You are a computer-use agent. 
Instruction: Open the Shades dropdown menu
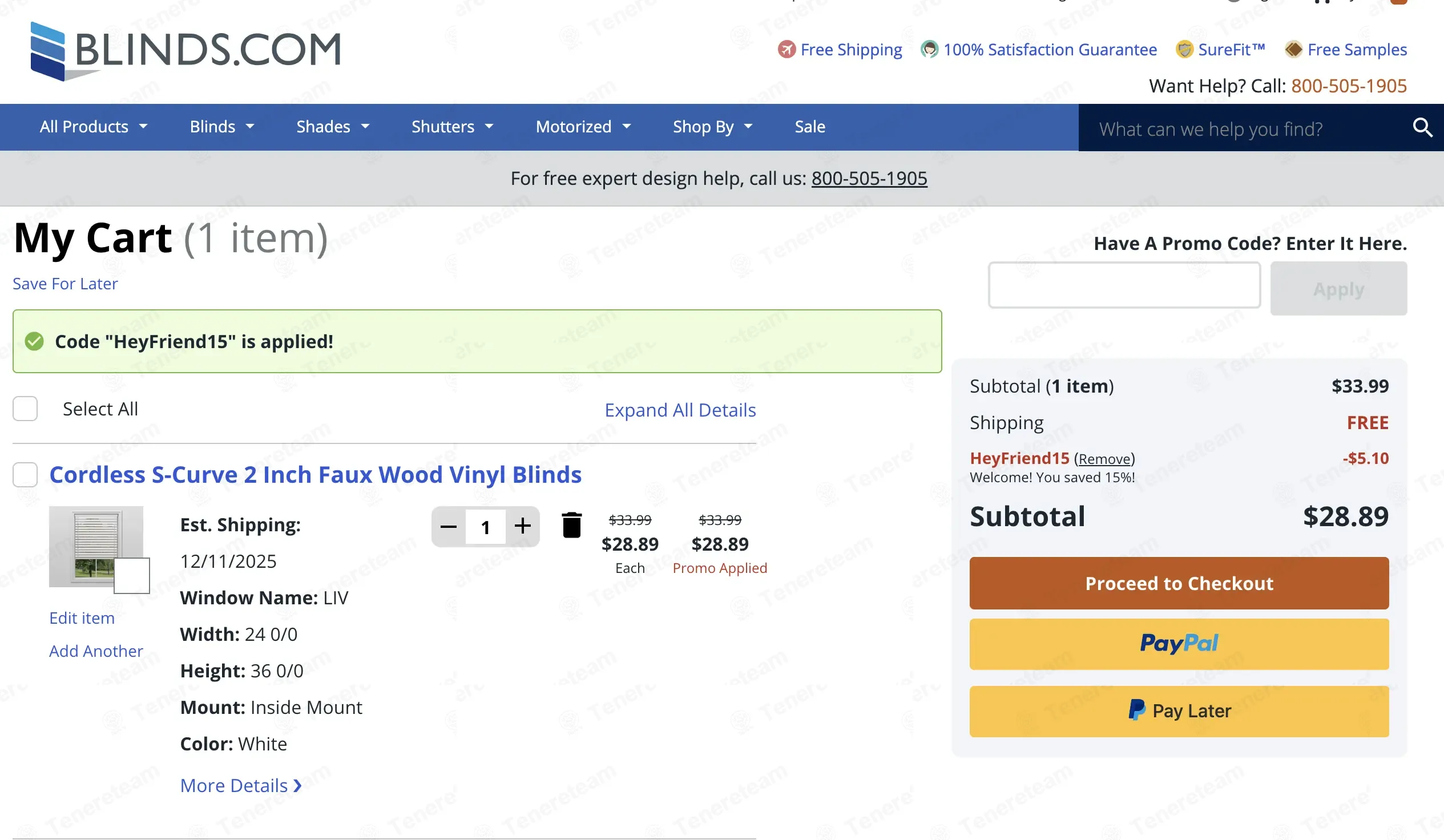click(333, 127)
